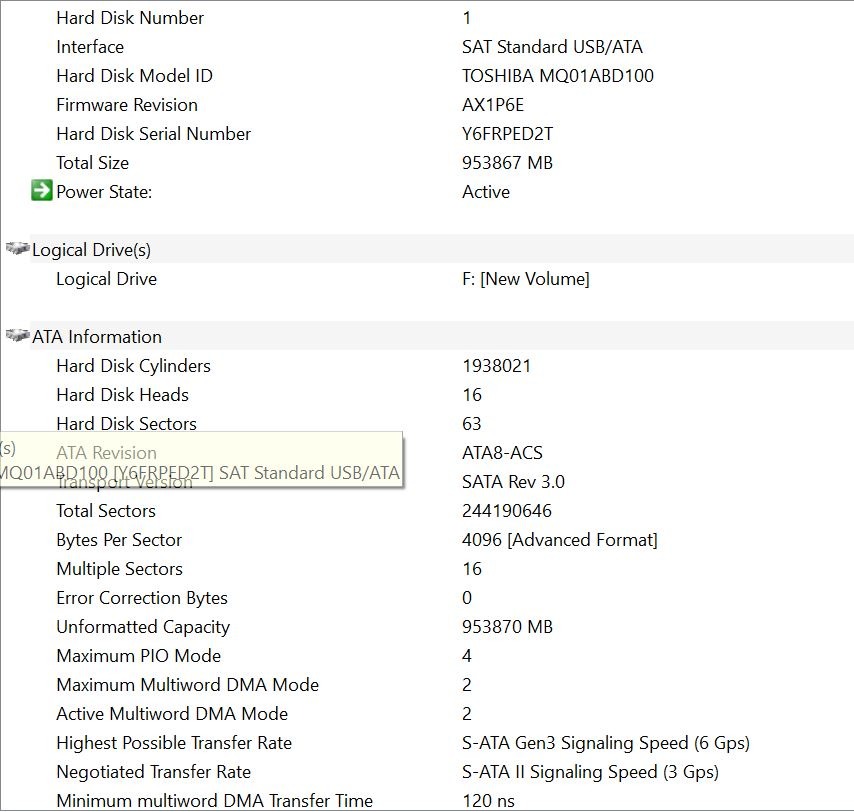854x812 pixels.
Task: Select the model value 'TOSHIBA MQ01ABD100'
Action: tap(558, 76)
